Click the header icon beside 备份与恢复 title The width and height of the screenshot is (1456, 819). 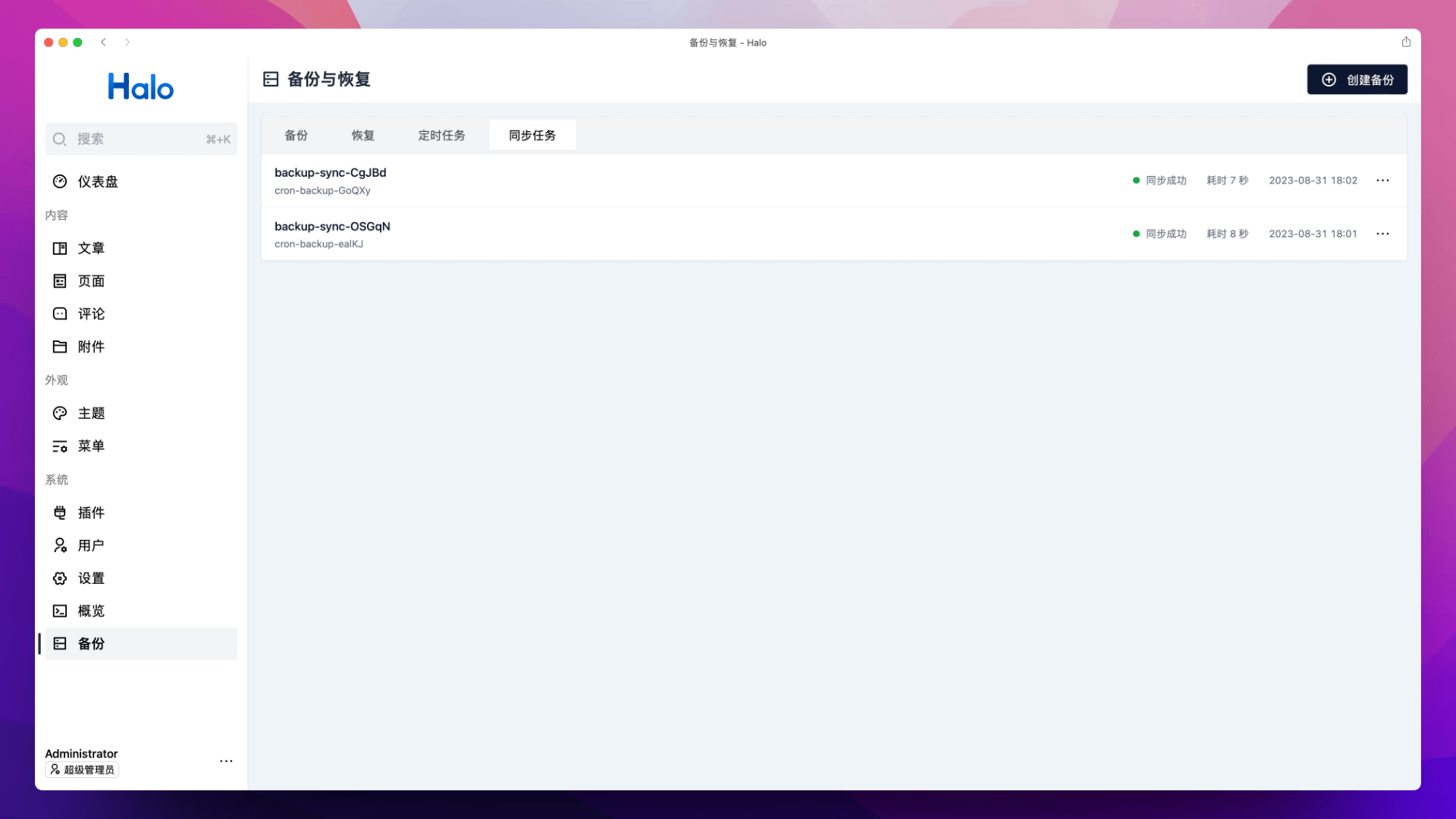[x=271, y=79]
